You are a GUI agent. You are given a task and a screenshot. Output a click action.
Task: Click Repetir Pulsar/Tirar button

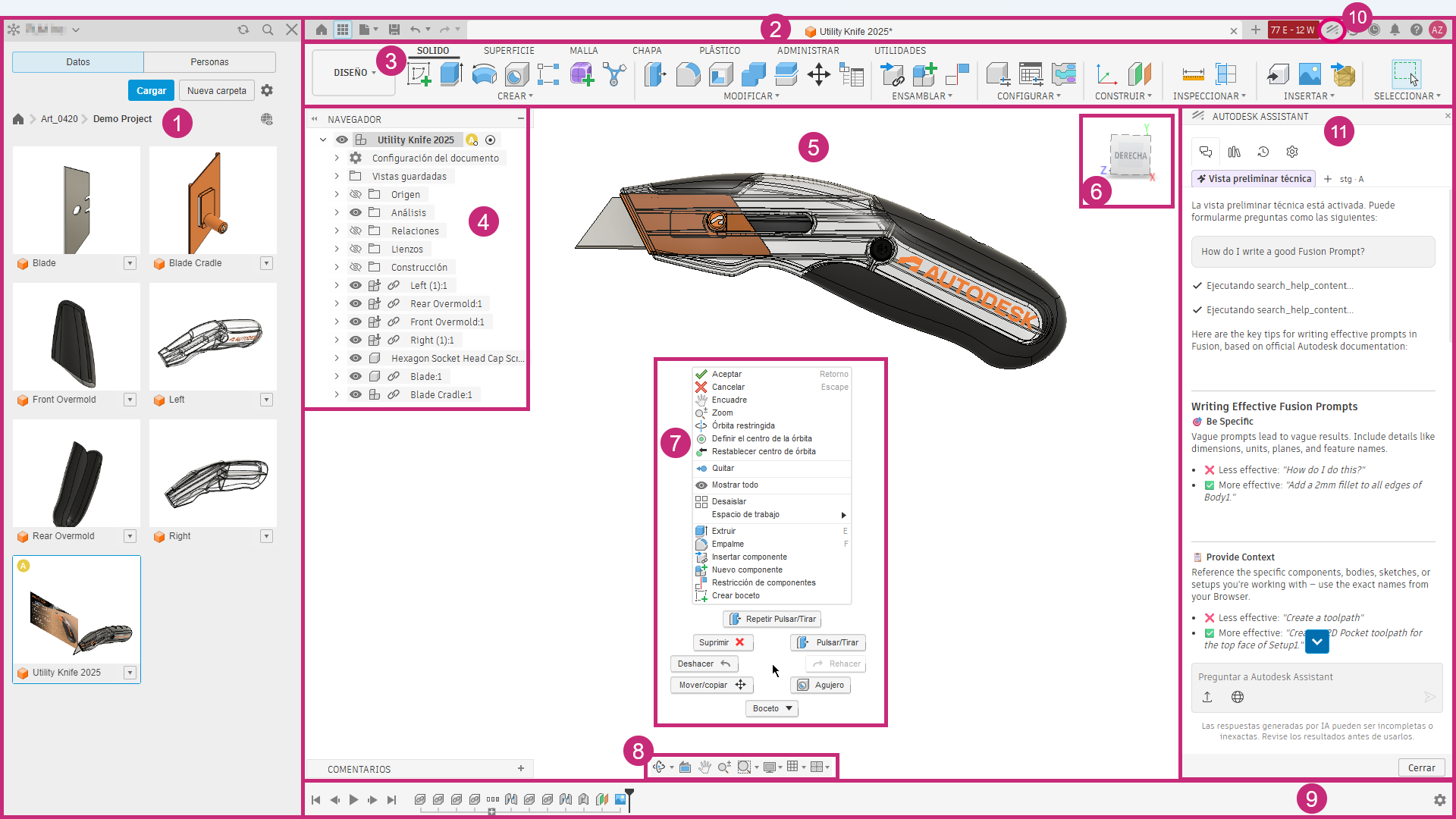click(772, 619)
